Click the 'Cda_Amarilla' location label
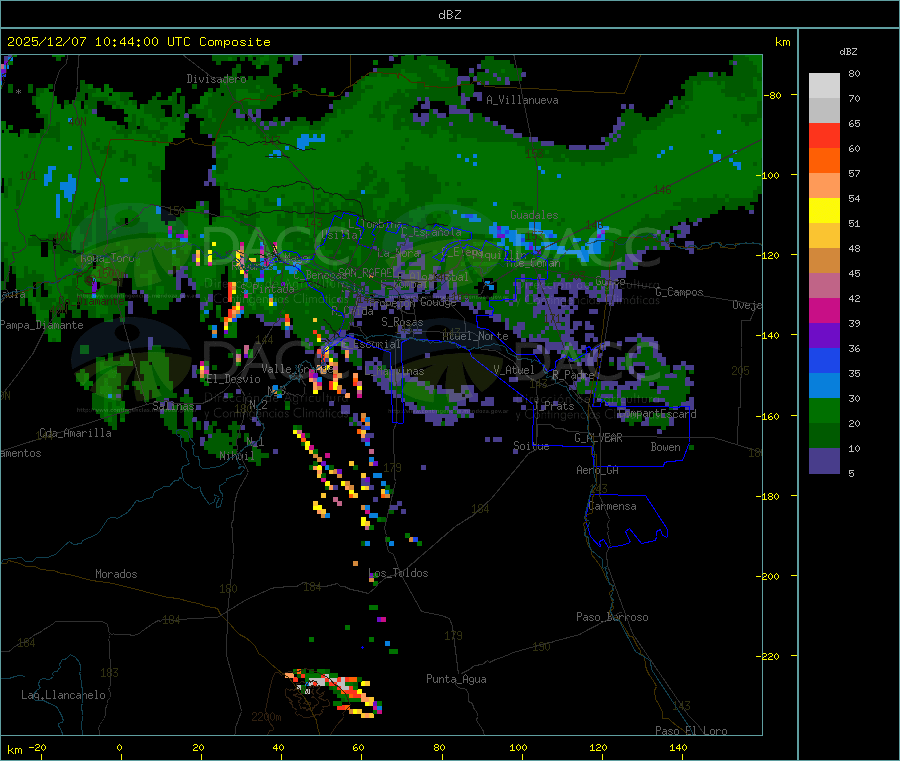 (75, 433)
